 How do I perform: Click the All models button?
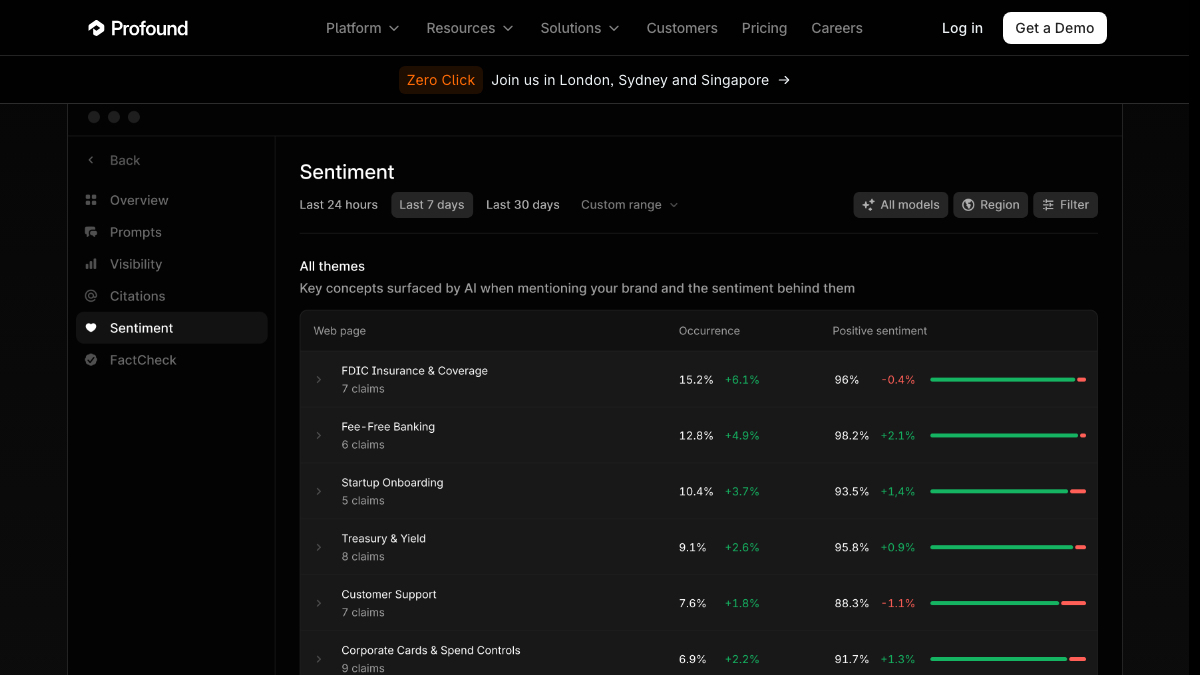[x=901, y=205]
